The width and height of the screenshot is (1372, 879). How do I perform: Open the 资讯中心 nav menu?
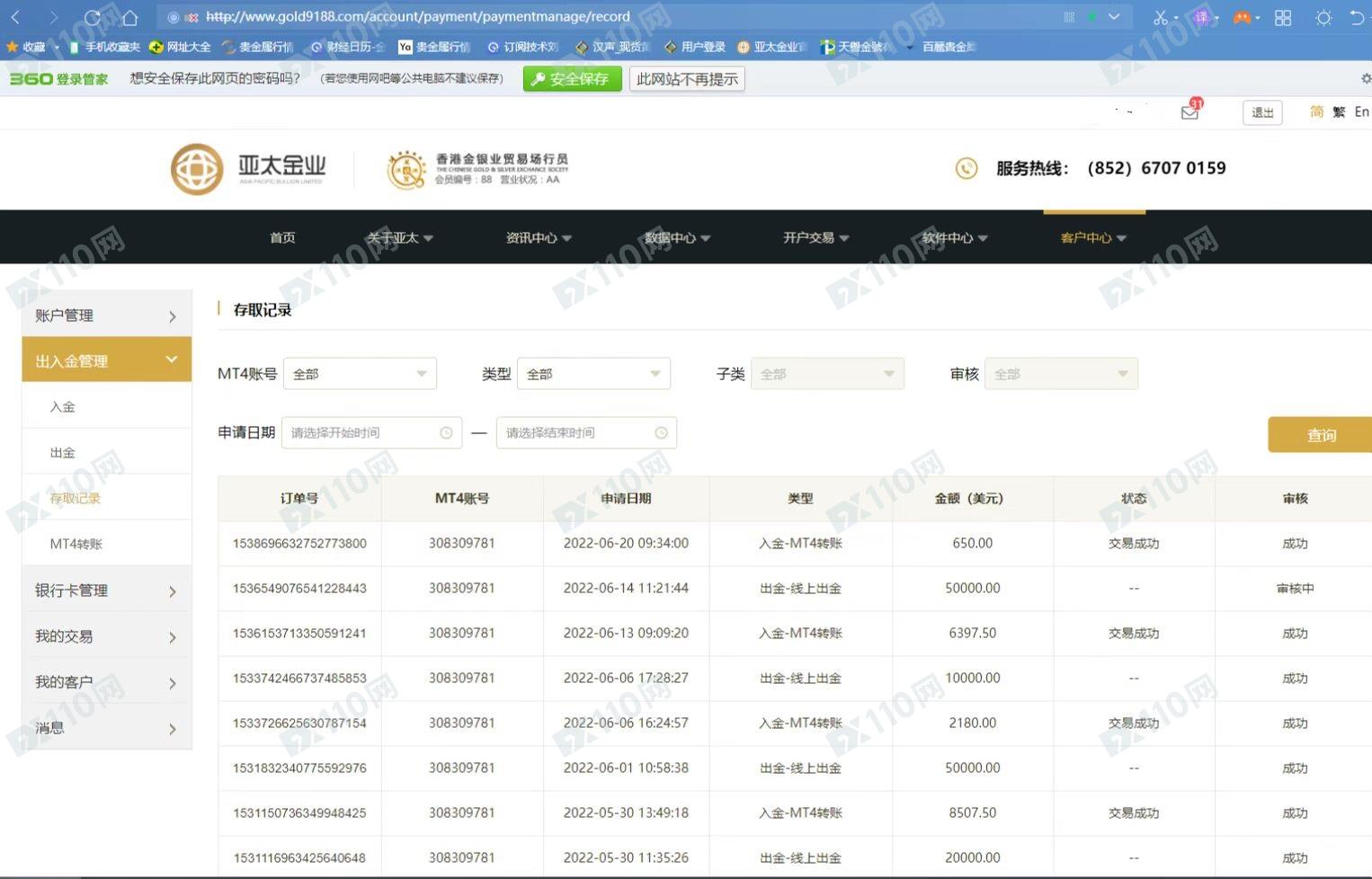pos(539,237)
